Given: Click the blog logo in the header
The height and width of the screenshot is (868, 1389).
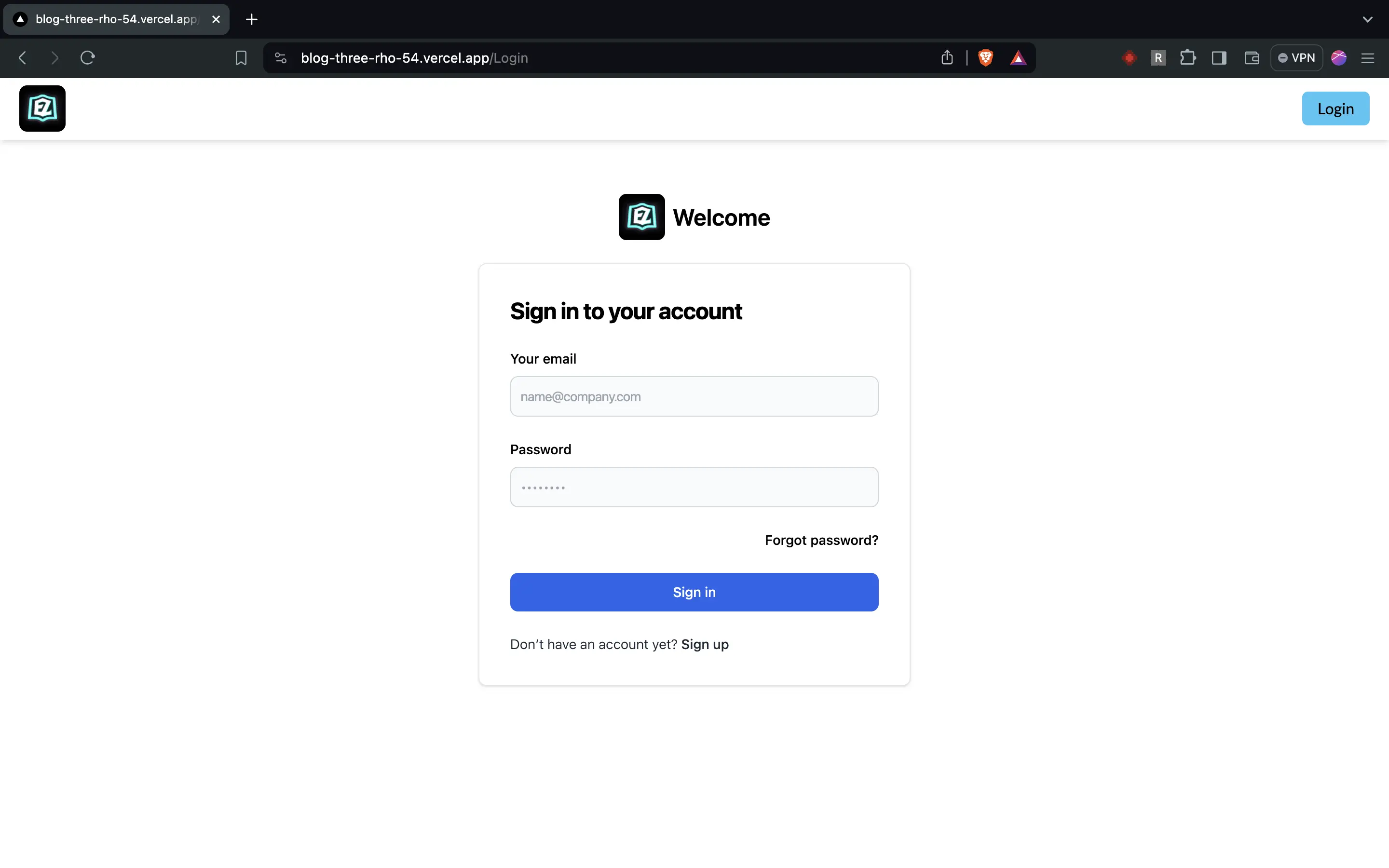Looking at the screenshot, I should 42,108.
